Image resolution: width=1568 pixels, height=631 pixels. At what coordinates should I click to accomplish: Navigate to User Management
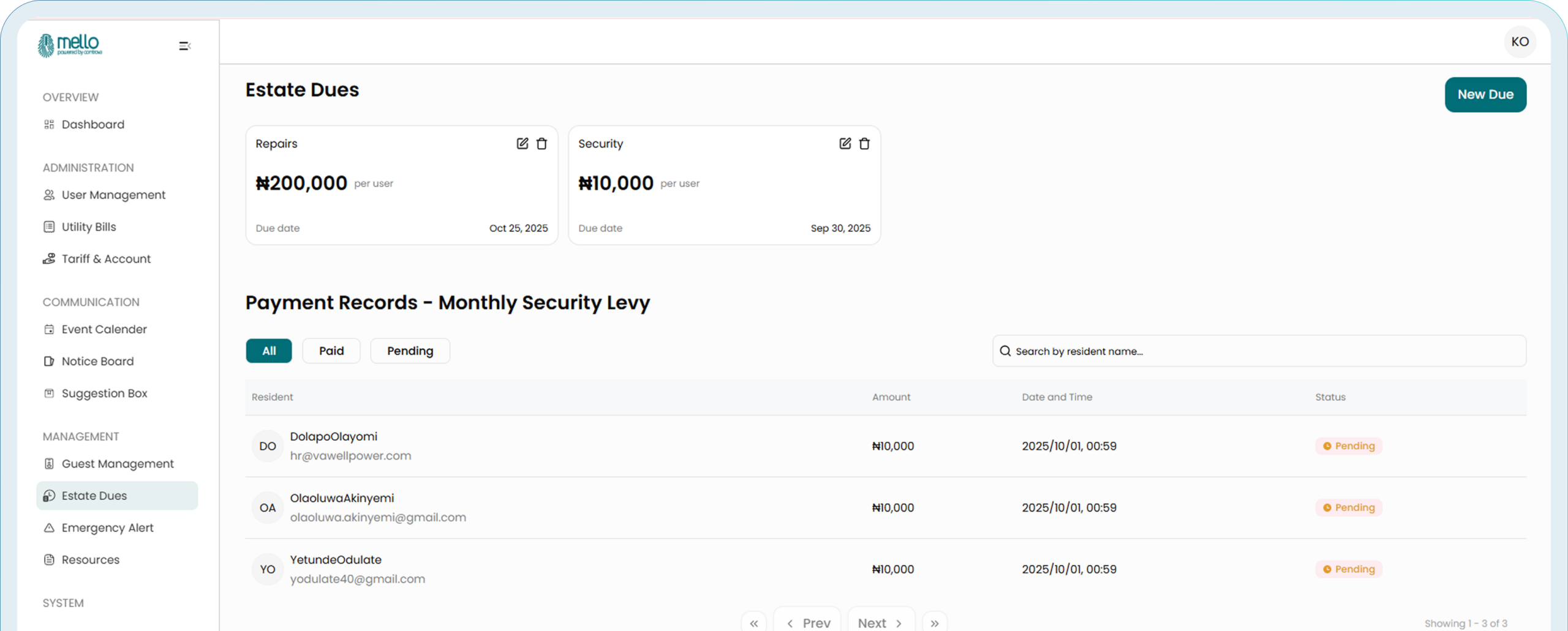[x=113, y=195]
